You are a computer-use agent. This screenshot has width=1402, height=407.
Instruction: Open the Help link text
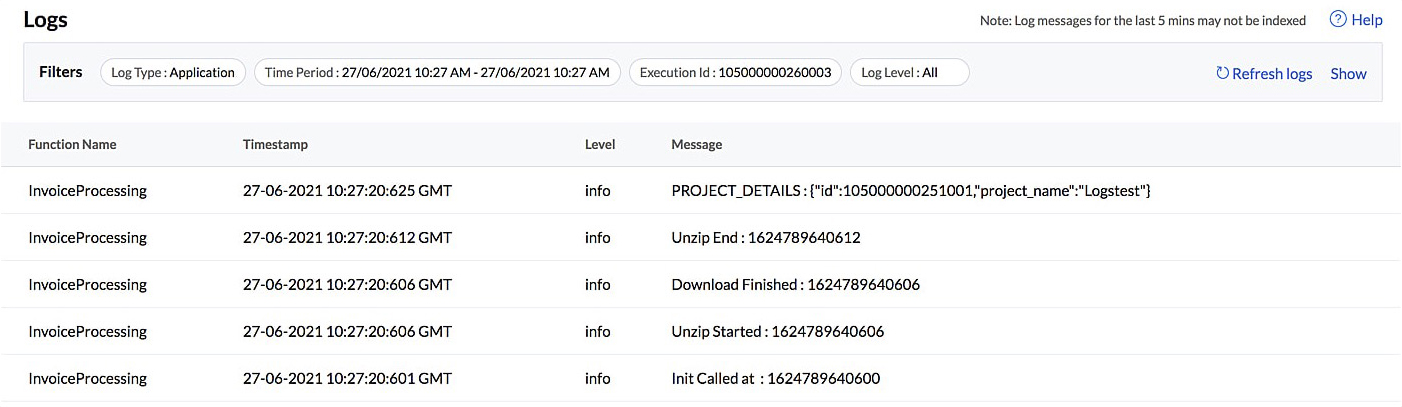[x=1367, y=20]
